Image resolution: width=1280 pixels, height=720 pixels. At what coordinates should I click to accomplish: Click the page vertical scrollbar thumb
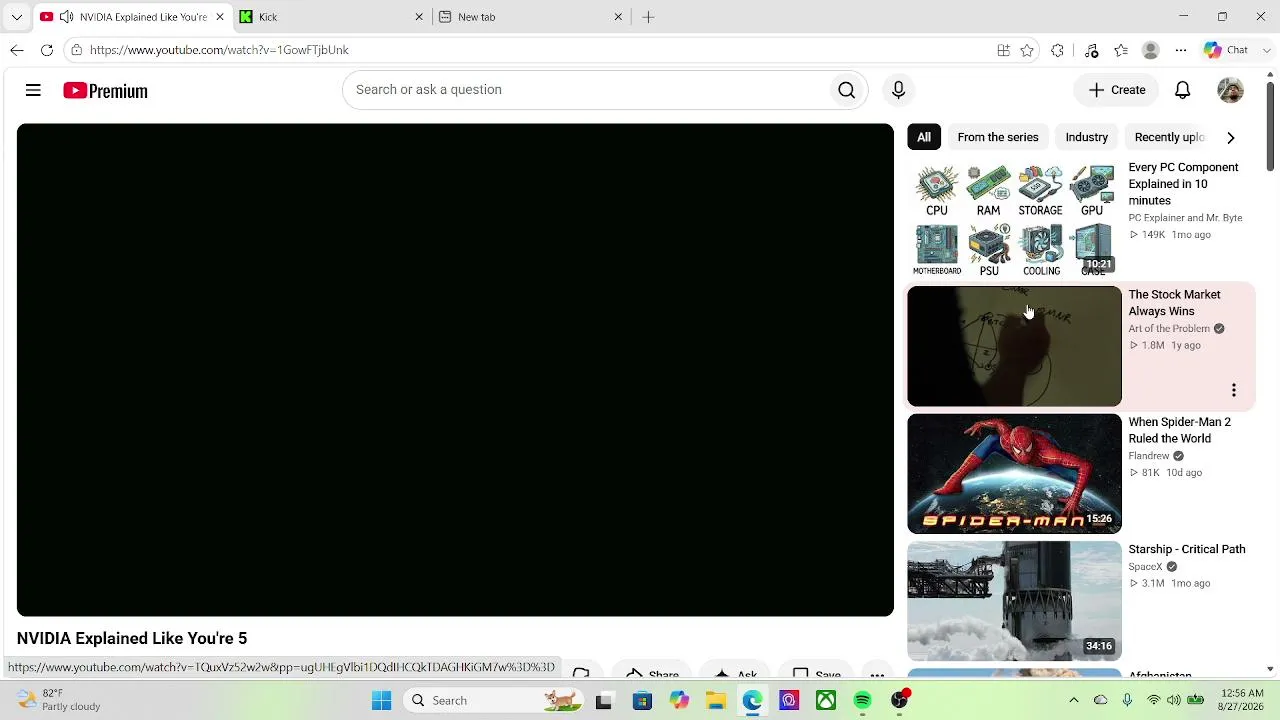pyautogui.click(x=1270, y=125)
